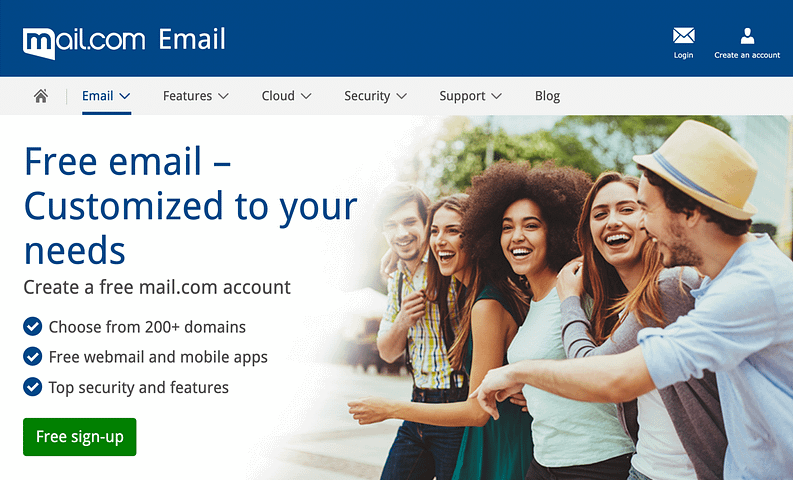Click checkmark icon beside Top security and features

coord(32,387)
